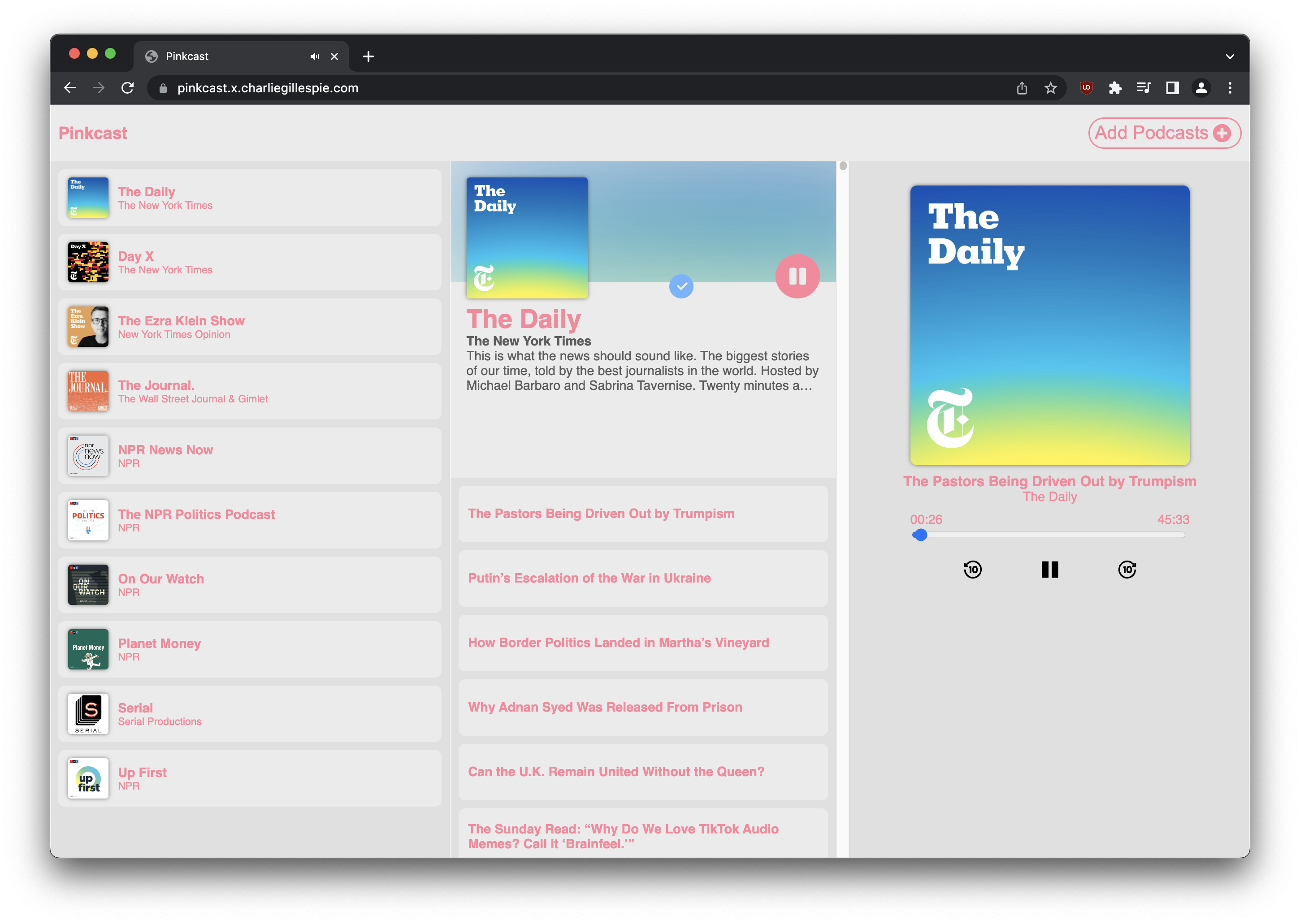Click the rewind 10 seconds icon
This screenshot has width=1300, height=924.
click(x=972, y=570)
